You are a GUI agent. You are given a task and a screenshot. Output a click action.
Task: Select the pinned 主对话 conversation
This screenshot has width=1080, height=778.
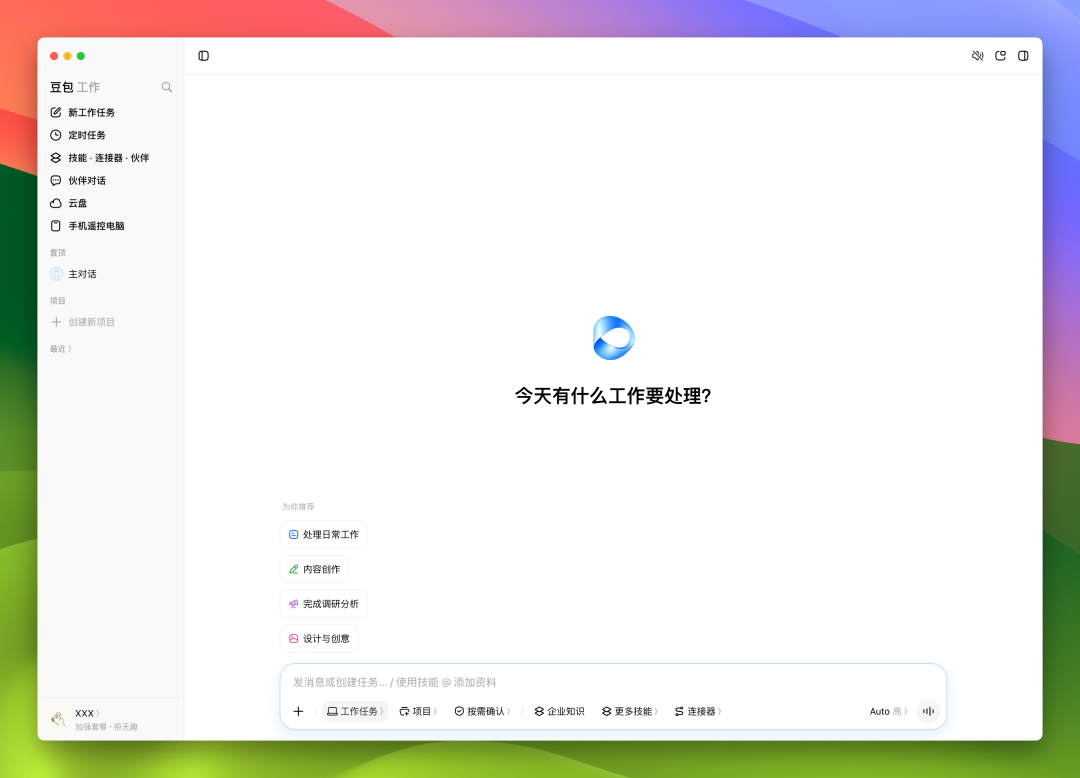110,274
